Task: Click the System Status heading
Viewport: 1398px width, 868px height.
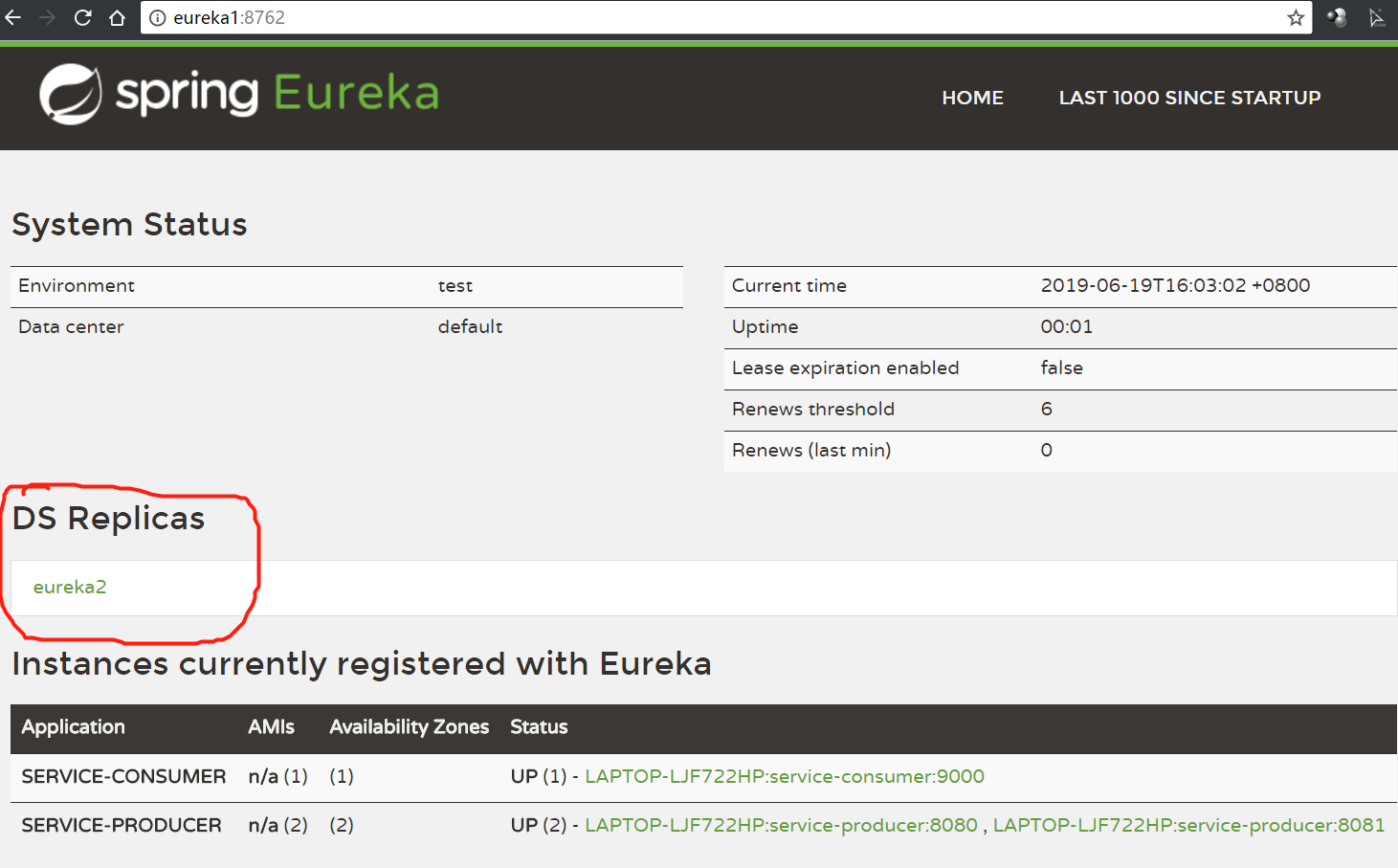Action: [129, 225]
